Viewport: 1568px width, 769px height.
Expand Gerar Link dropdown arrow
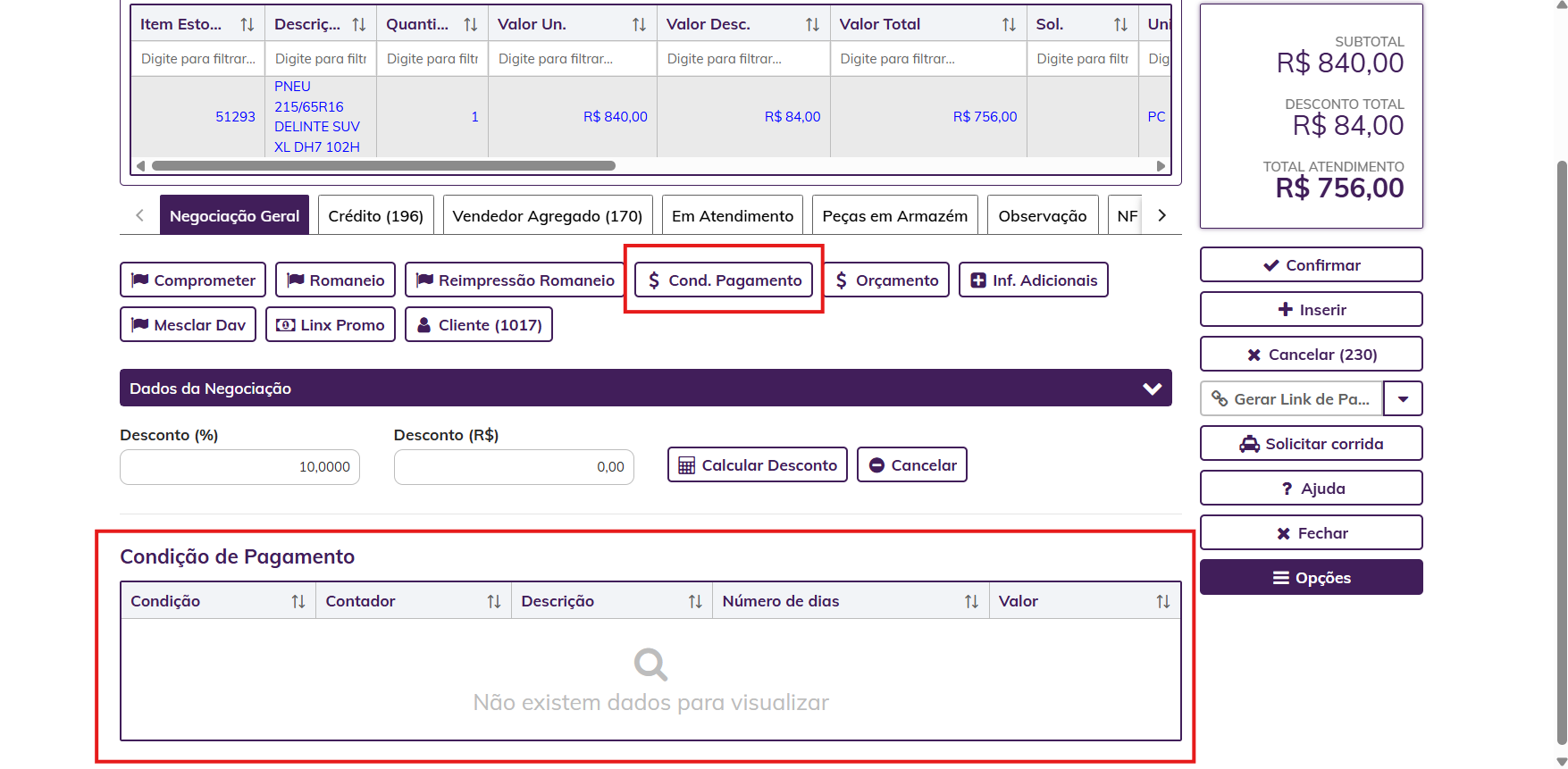coord(1404,398)
